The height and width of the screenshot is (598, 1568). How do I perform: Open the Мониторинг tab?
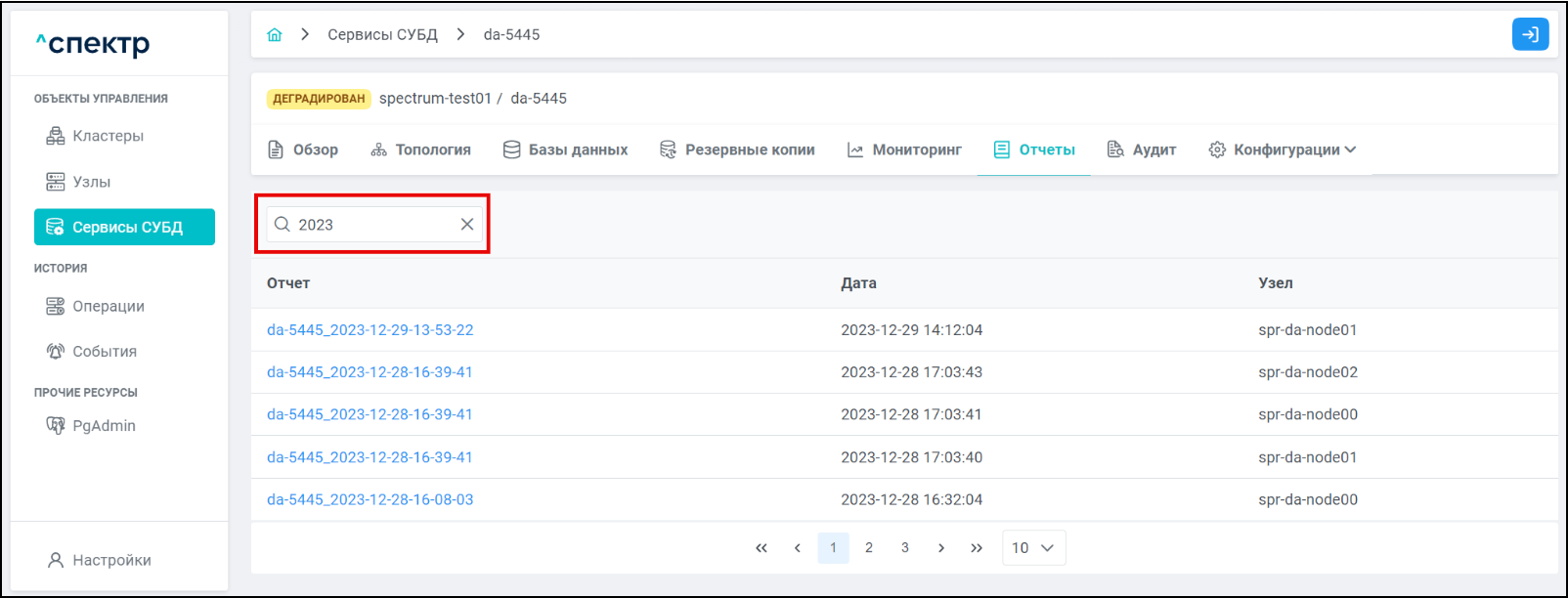pyautogui.click(x=905, y=149)
